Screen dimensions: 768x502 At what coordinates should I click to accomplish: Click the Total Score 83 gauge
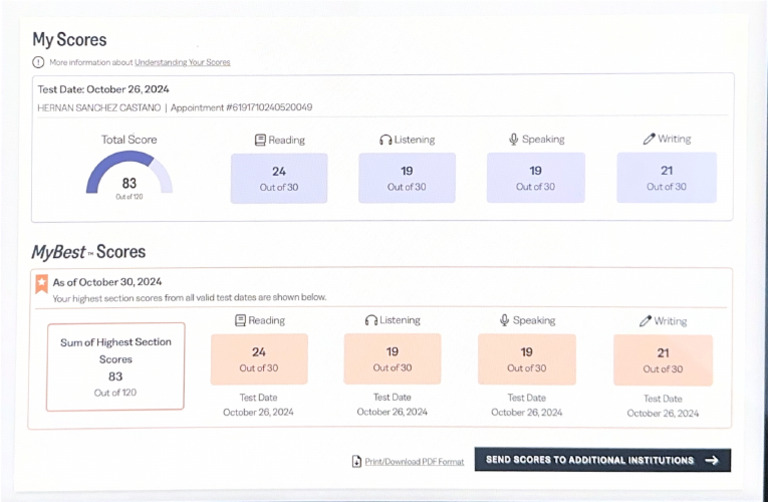(129, 174)
